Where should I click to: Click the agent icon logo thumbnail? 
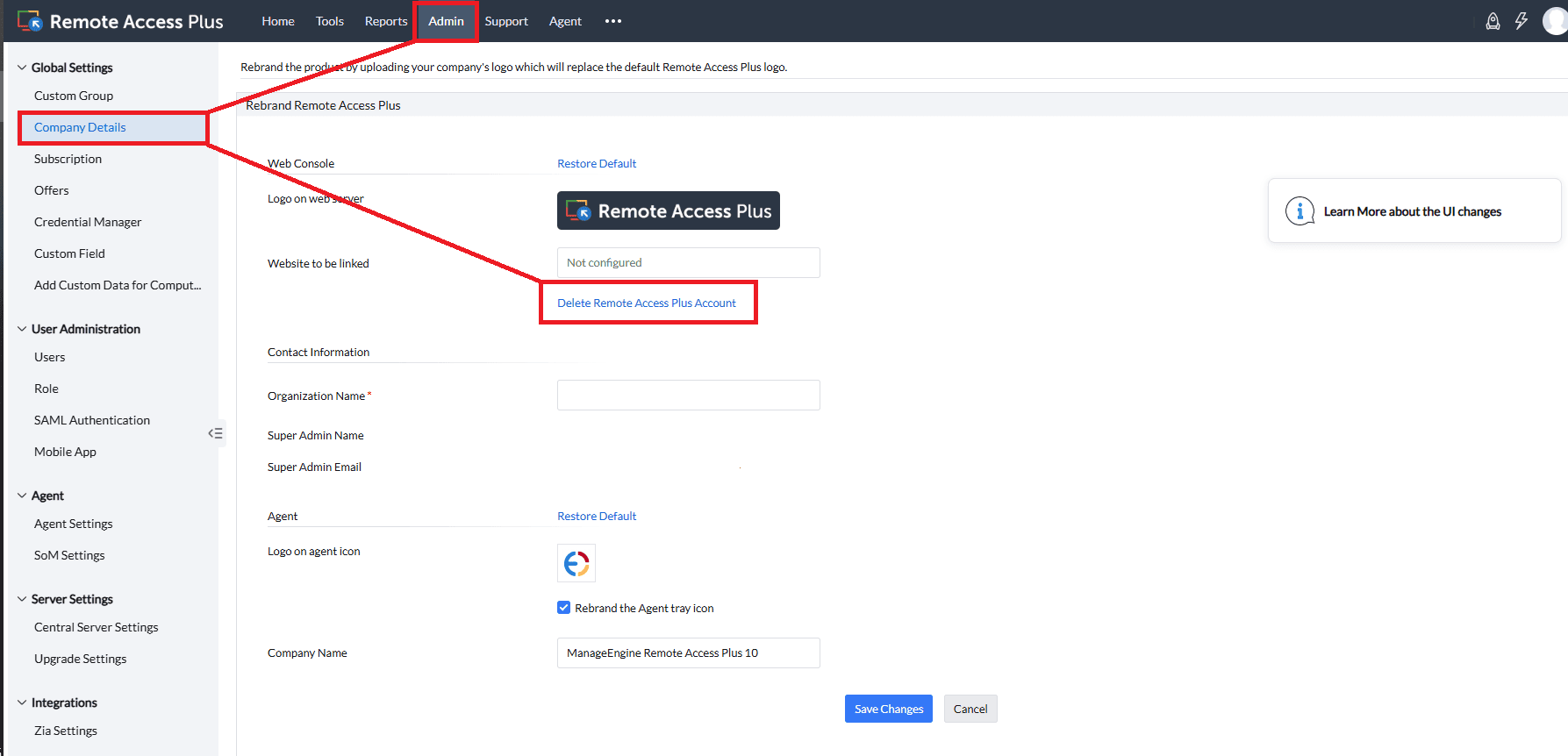coord(576,563)
